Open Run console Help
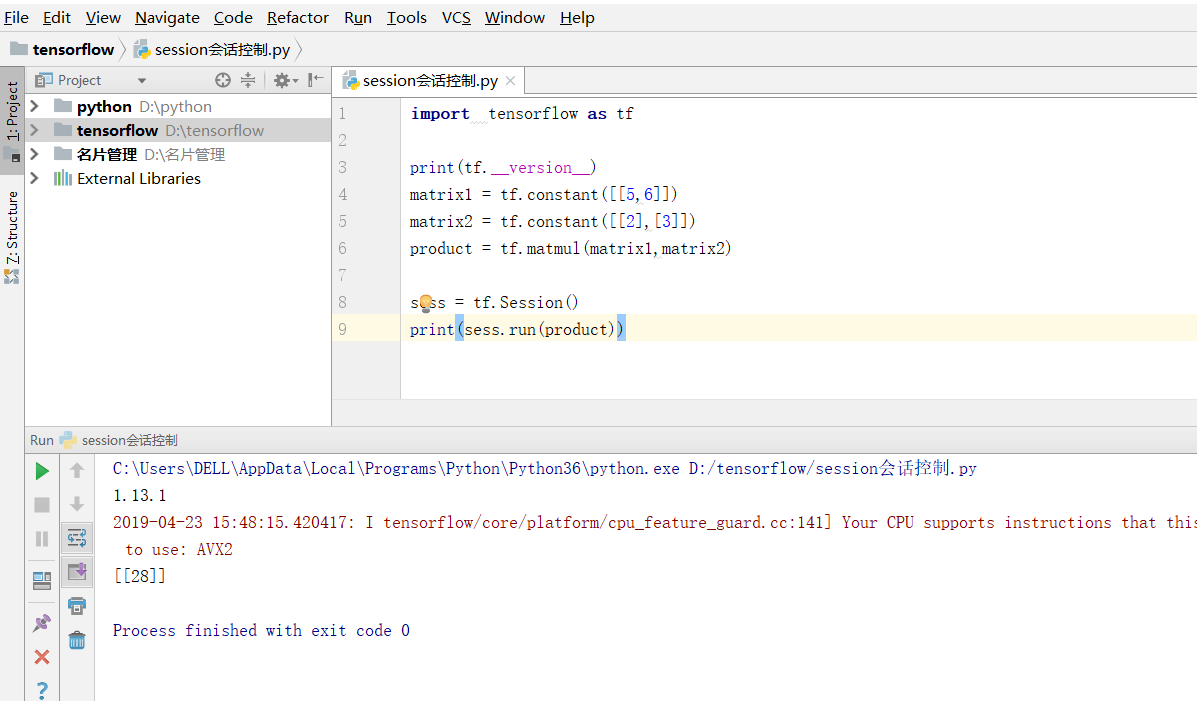Image resolution: width=1197 pixels, height=701 pixels. point(41,690)
